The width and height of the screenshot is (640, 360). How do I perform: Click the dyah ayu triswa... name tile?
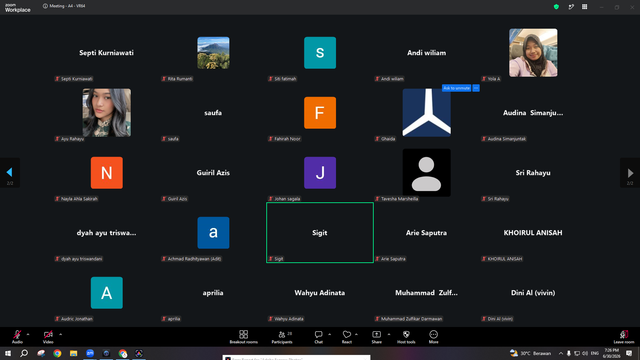(107, 233)
